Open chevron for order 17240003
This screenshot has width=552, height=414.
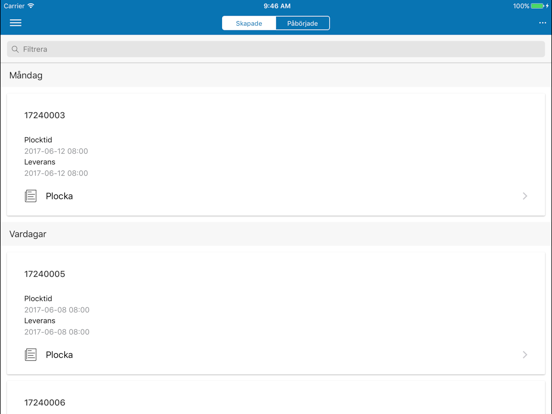[x=525, y=196]
